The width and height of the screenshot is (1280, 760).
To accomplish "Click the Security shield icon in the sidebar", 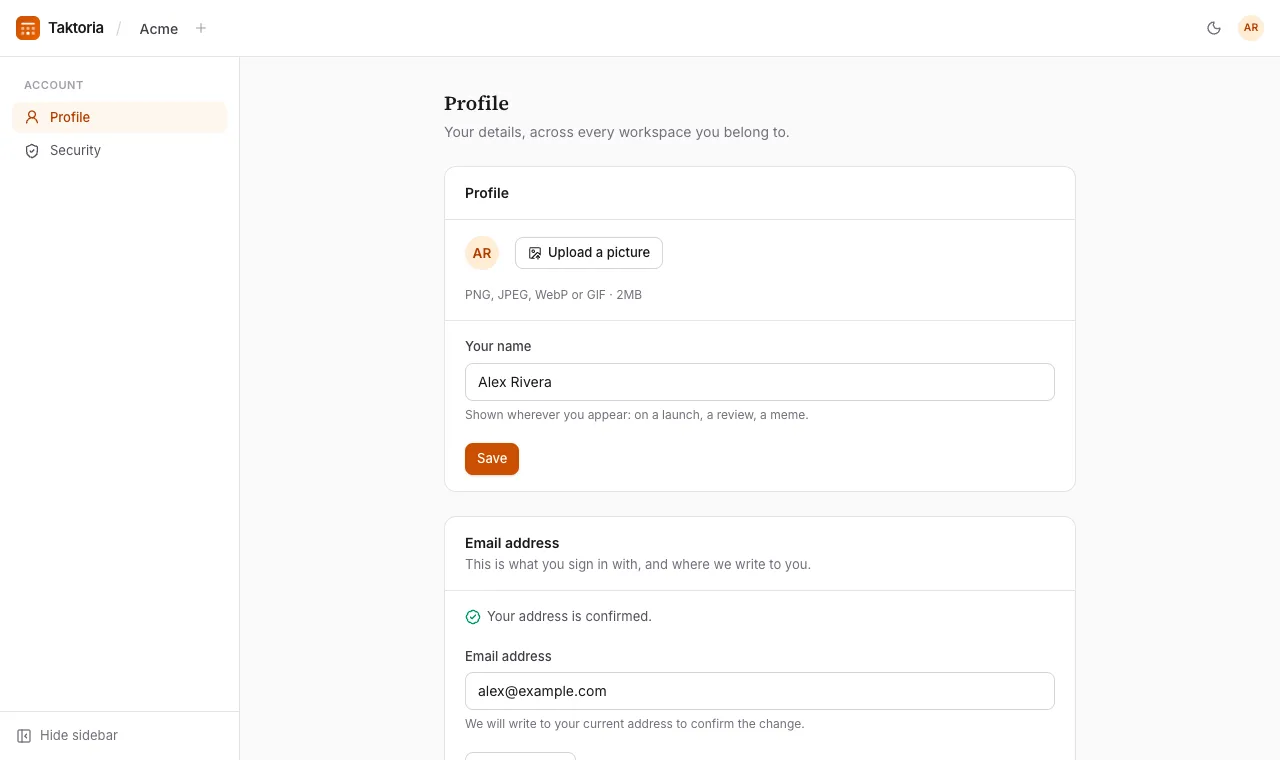I will point(32,150).
